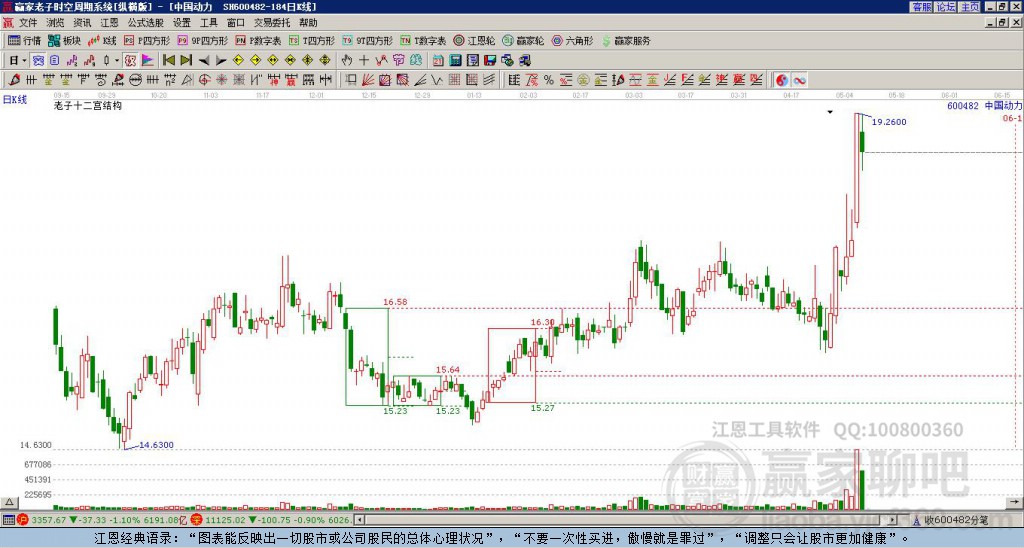This screenshot has height=548, width=1024.
Task: Click the 16.30 price label
Action: (543, 322)
